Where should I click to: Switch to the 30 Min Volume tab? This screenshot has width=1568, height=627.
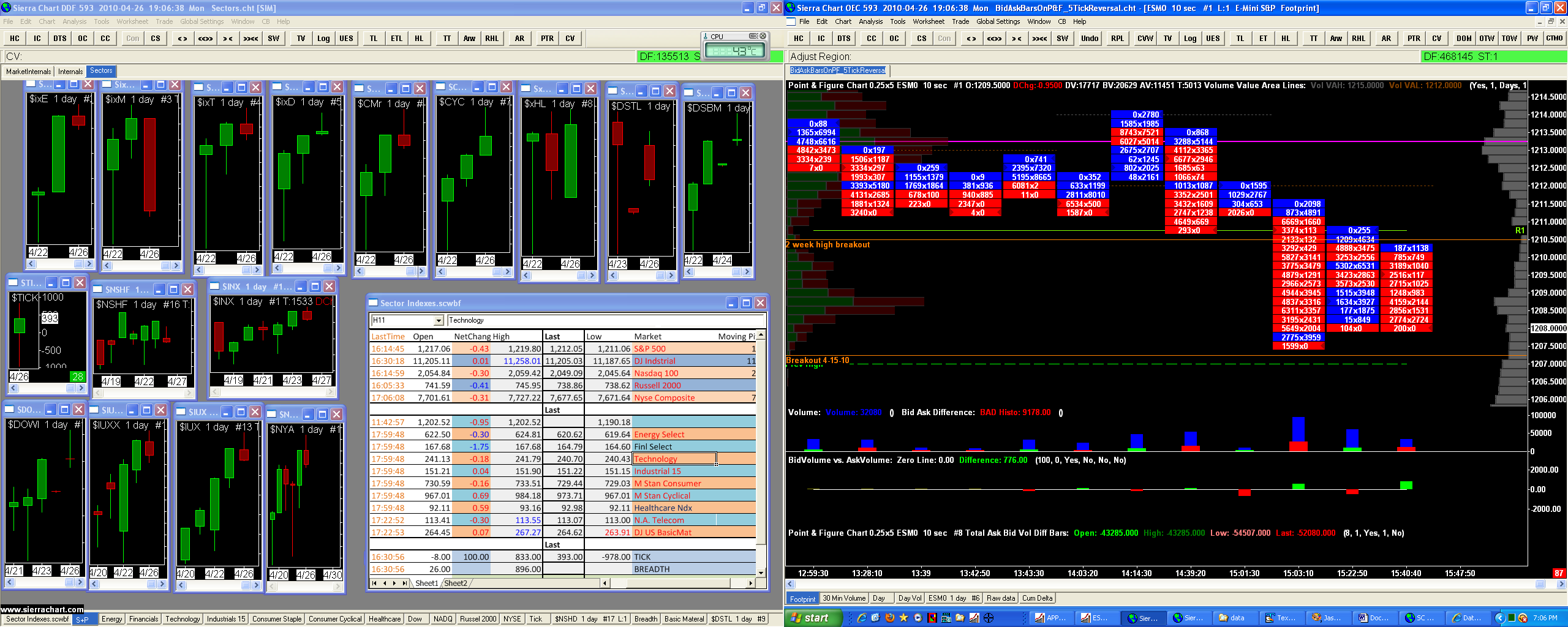(x=844, y=598)
